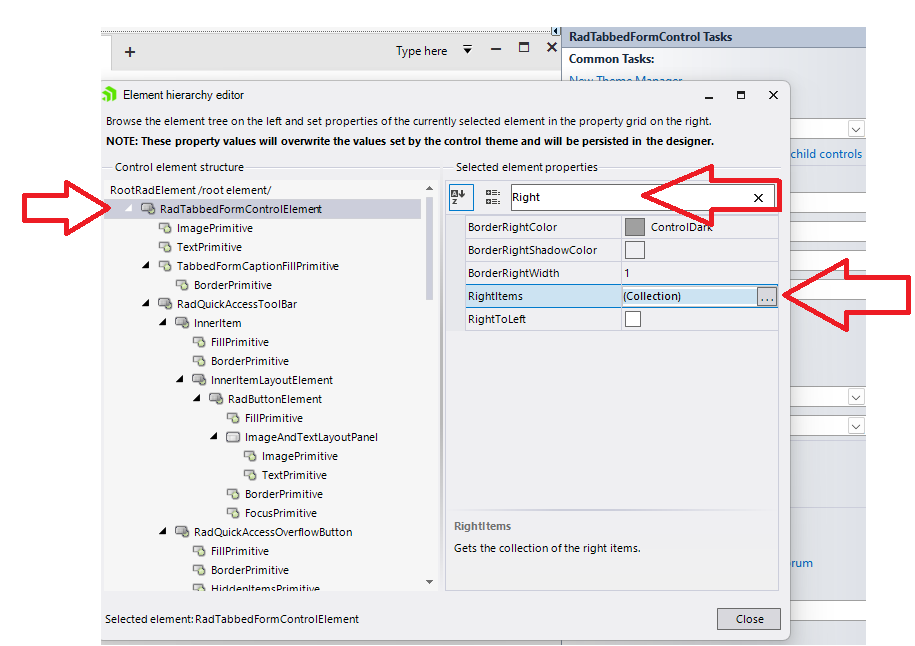
Task: Click the plus icon to add a new tab
Action: coord(130,52)
